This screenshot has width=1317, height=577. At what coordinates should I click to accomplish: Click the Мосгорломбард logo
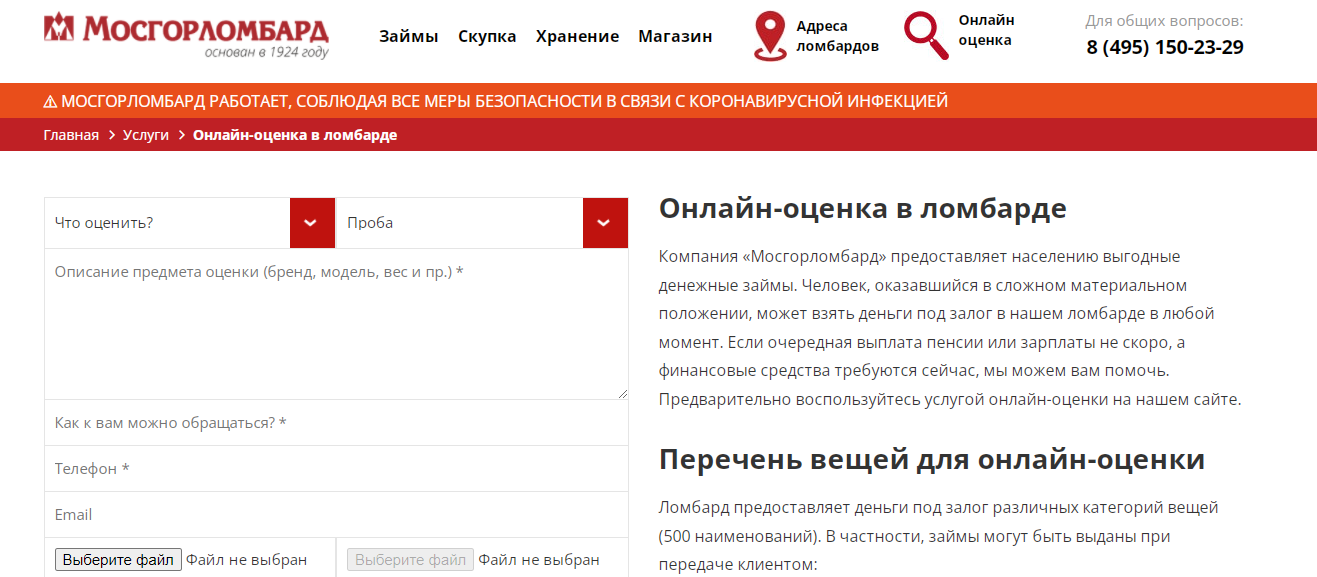tap(186, 35)
